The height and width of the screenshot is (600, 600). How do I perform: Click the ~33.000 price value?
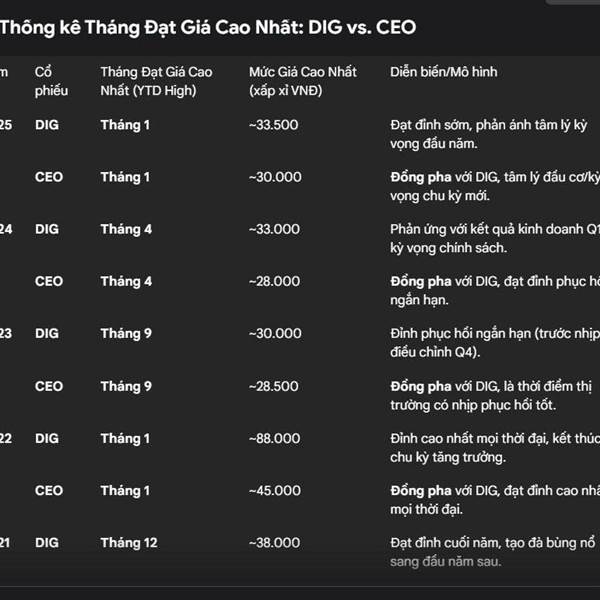point(275,229)
